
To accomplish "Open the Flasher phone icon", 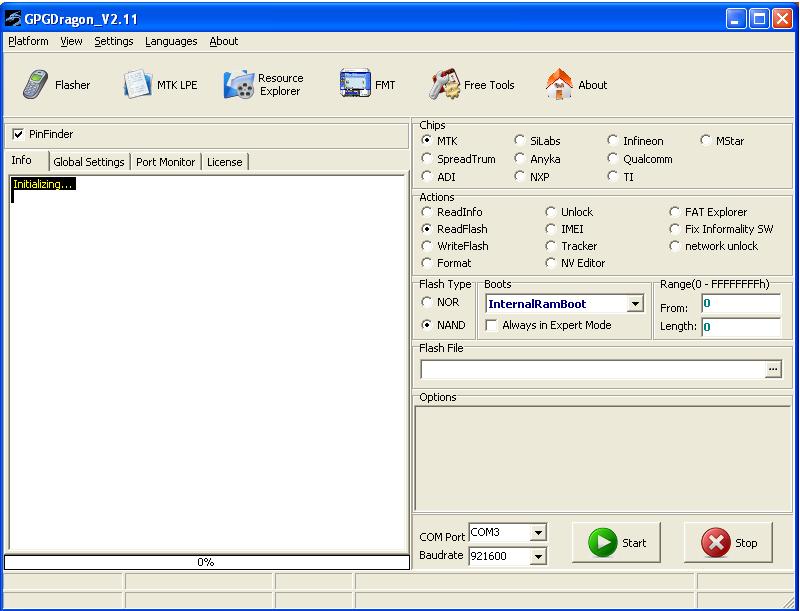I will pos(36,84).
